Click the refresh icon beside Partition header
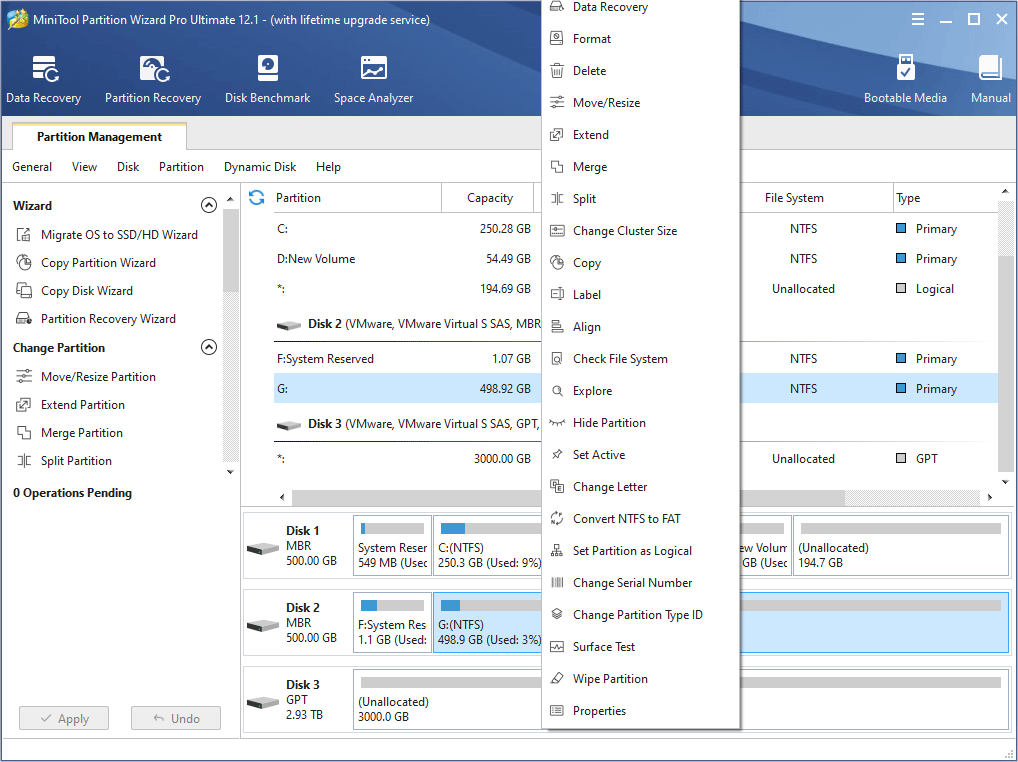Viewport: 1018px width, 762px height. [256, 197]
